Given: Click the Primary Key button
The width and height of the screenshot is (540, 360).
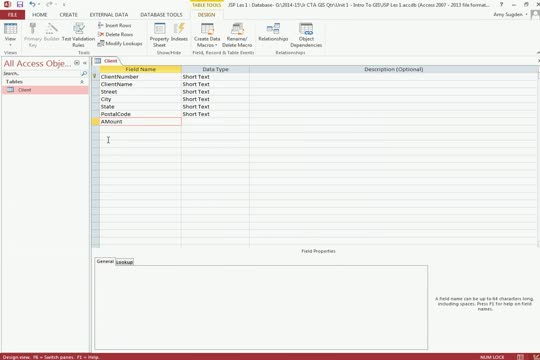Looking at the screenshot, I should click(33, 35).
